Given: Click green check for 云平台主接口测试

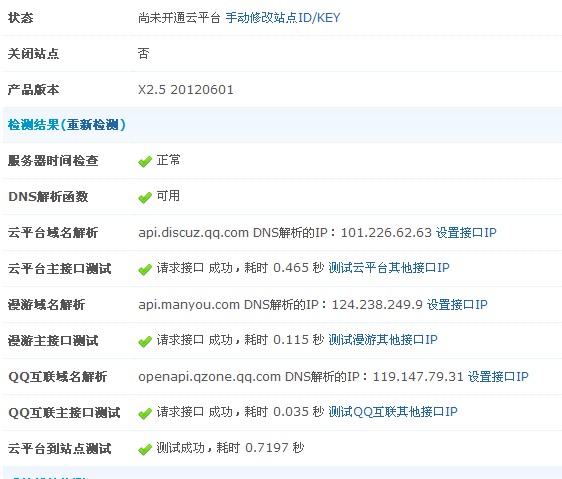Looking at the screenshot, I should pos(145,269).
